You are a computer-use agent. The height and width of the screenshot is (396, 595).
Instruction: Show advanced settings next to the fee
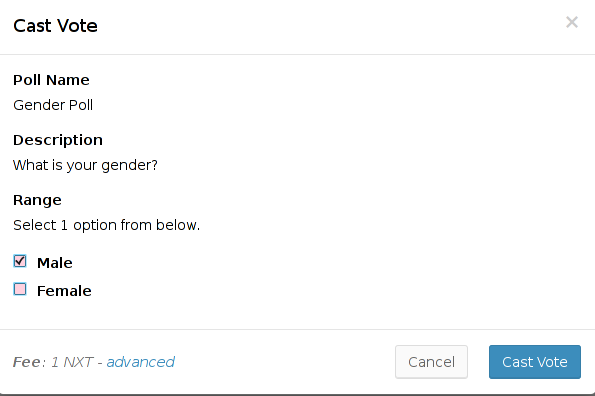click(140, 362)
